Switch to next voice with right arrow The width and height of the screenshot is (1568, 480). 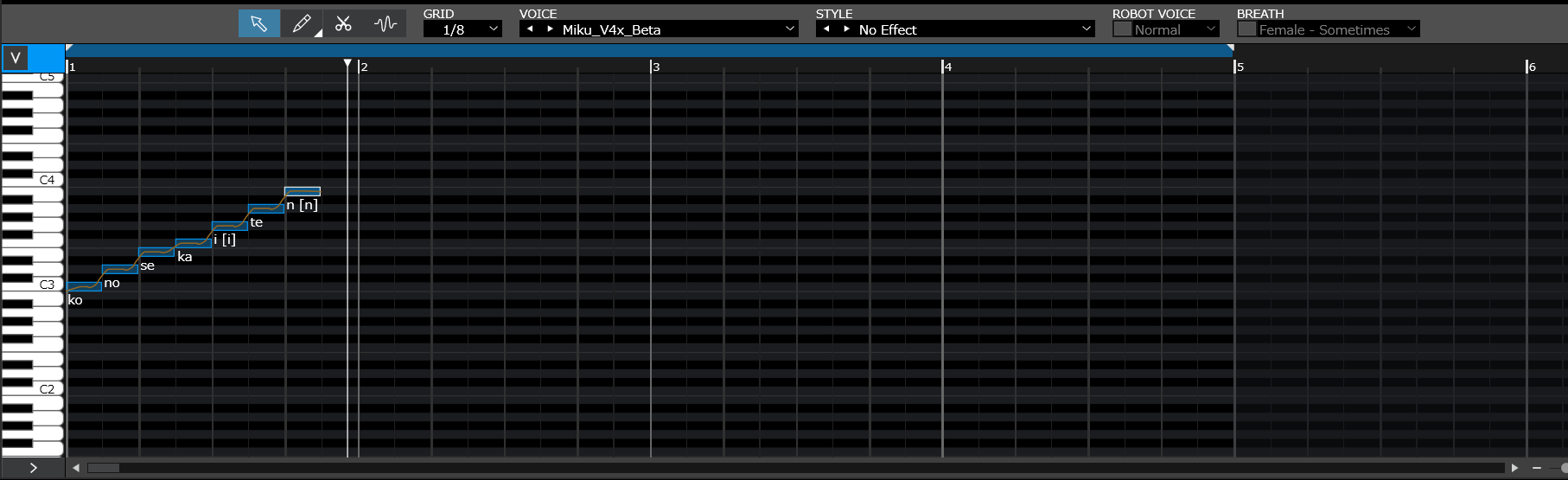550,29
